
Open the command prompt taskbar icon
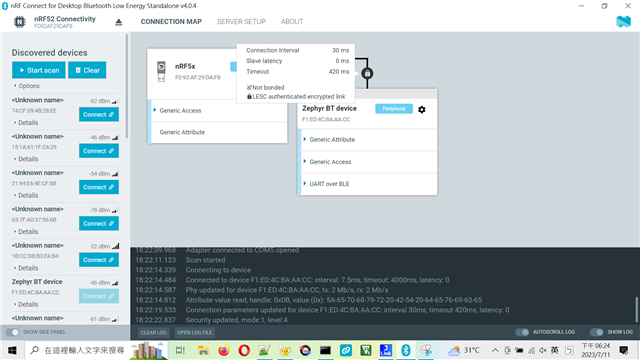[x=325, y=350]
